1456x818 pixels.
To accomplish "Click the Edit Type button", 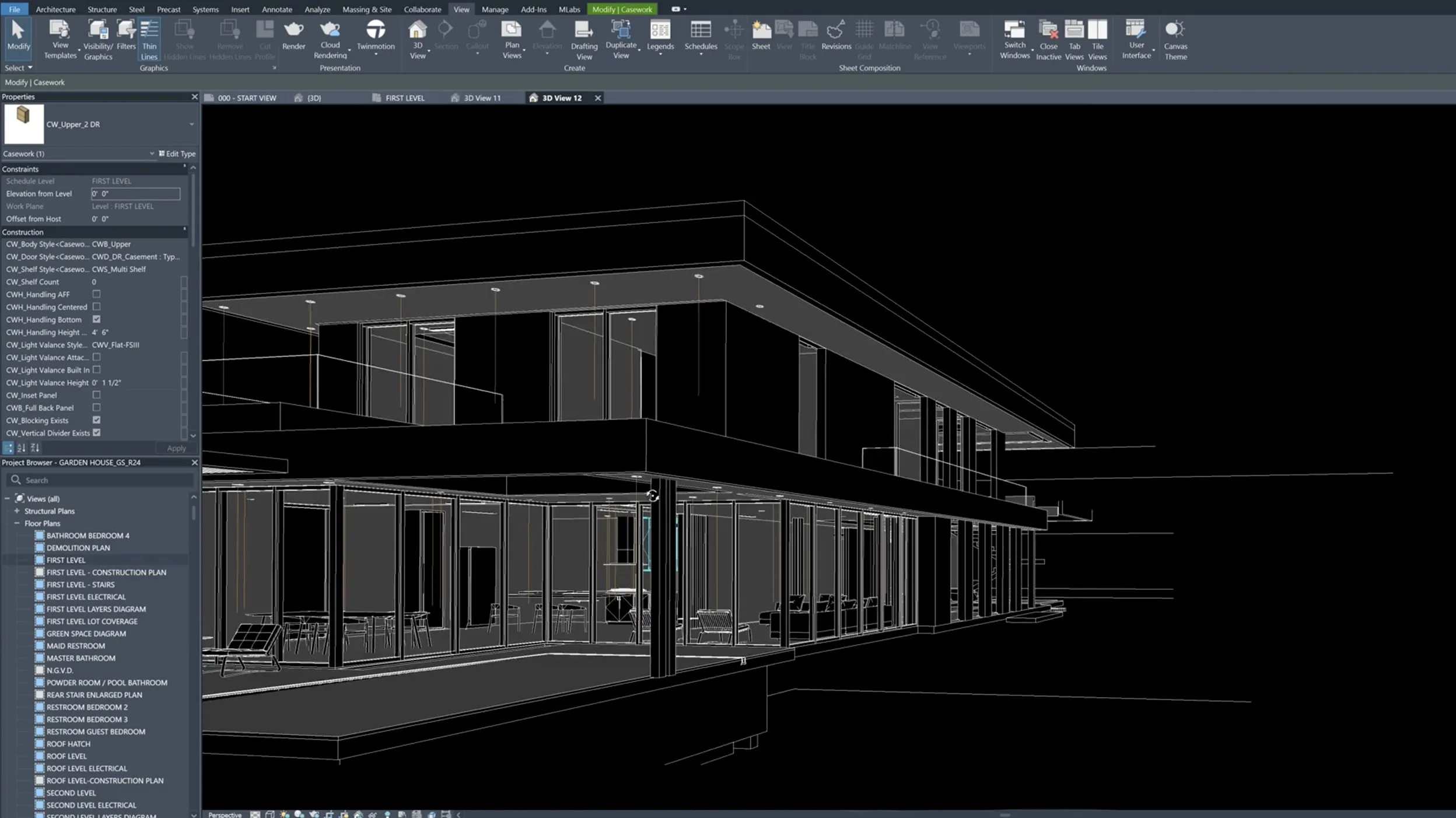I will click(177, 153).
